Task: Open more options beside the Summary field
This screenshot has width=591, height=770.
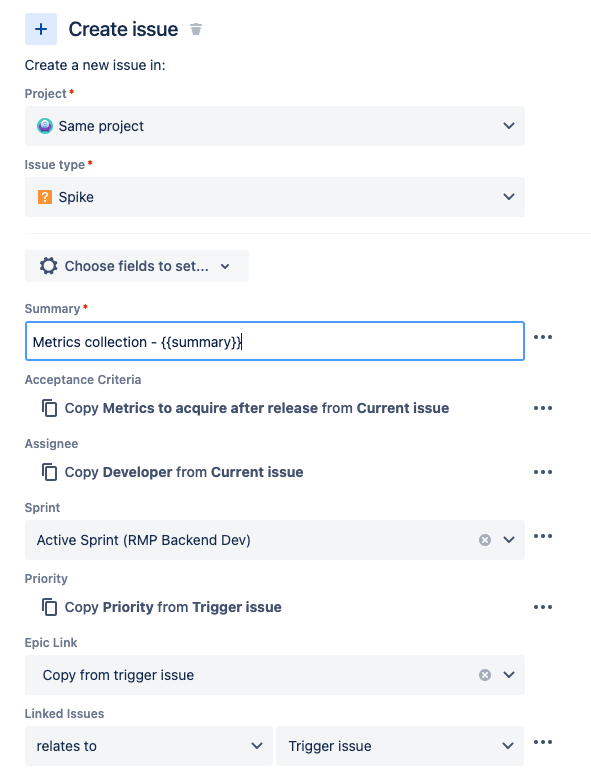Action: click(x=543, y=337)
